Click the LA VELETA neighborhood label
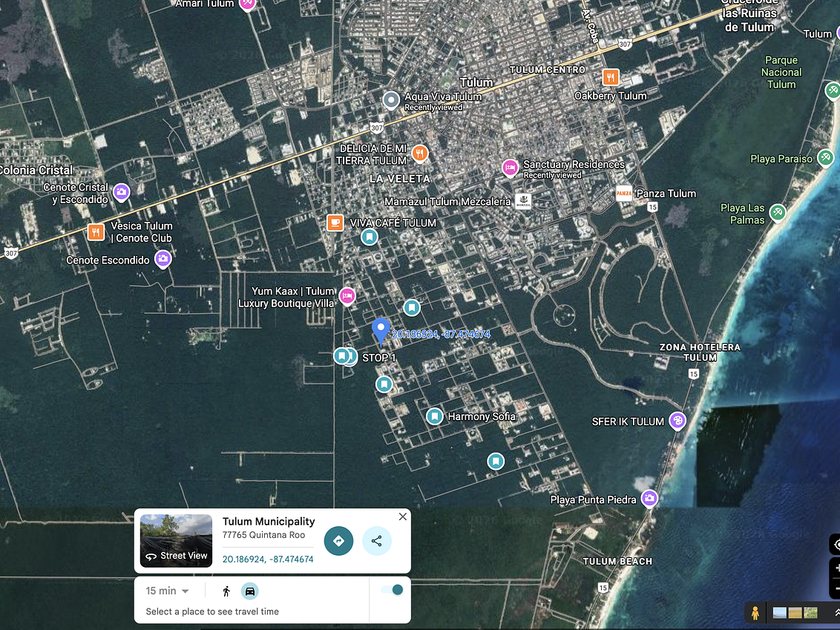840x630 pixels. pos(400,178)
